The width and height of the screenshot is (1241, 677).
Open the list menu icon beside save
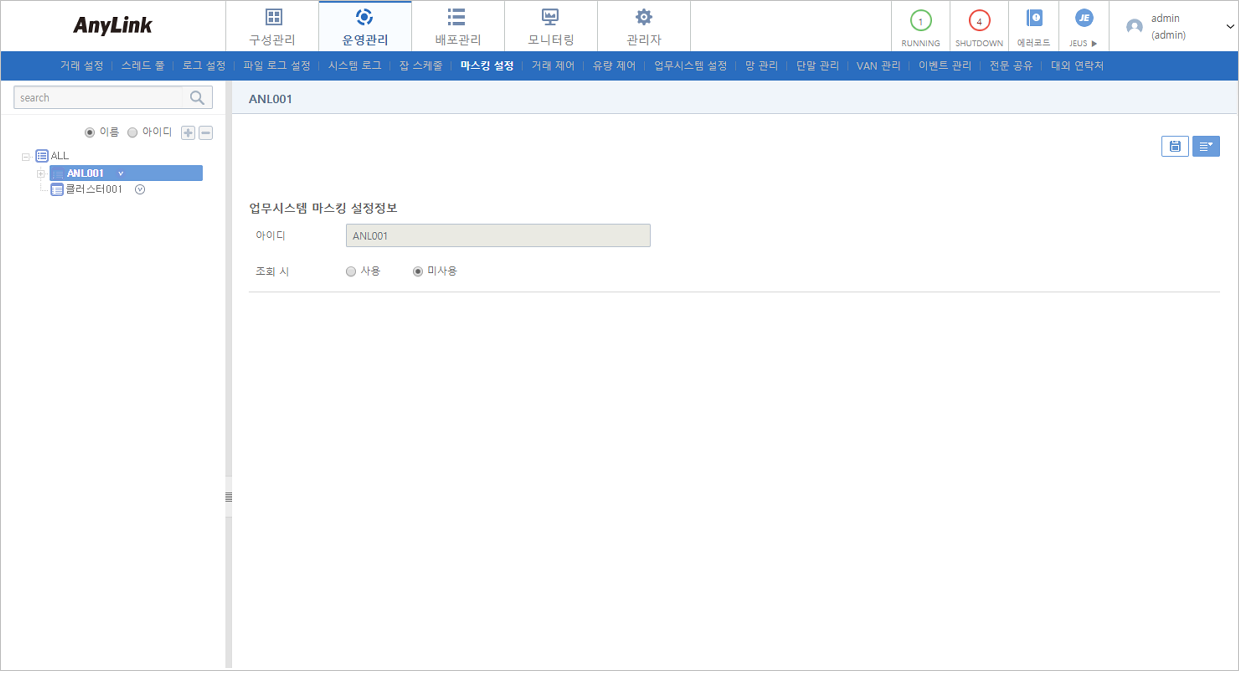tap(1205, 147)
